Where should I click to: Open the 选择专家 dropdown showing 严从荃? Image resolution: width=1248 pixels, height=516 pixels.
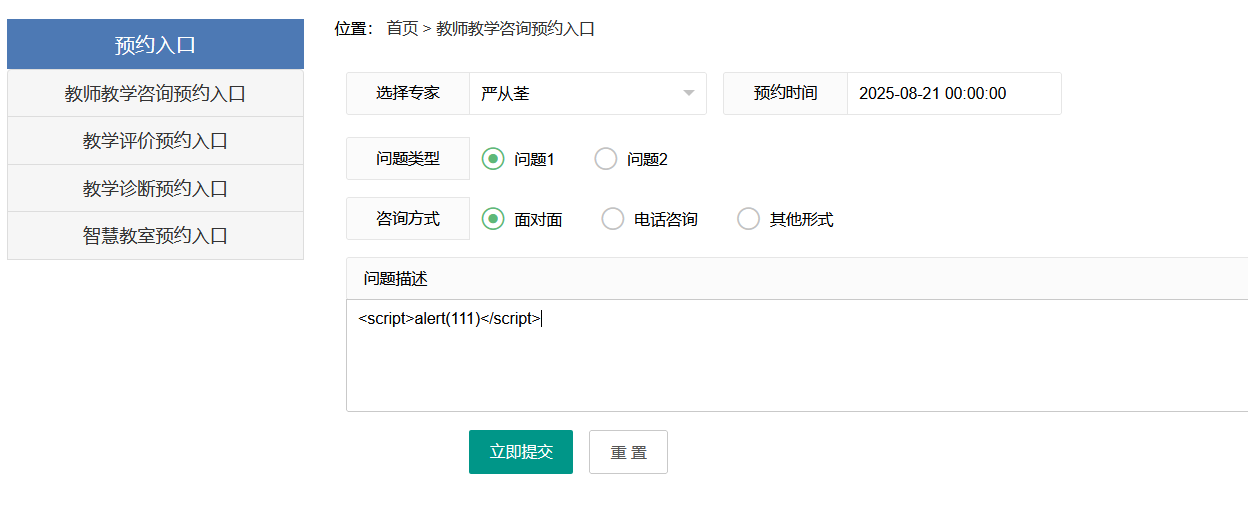click(588, 94)
